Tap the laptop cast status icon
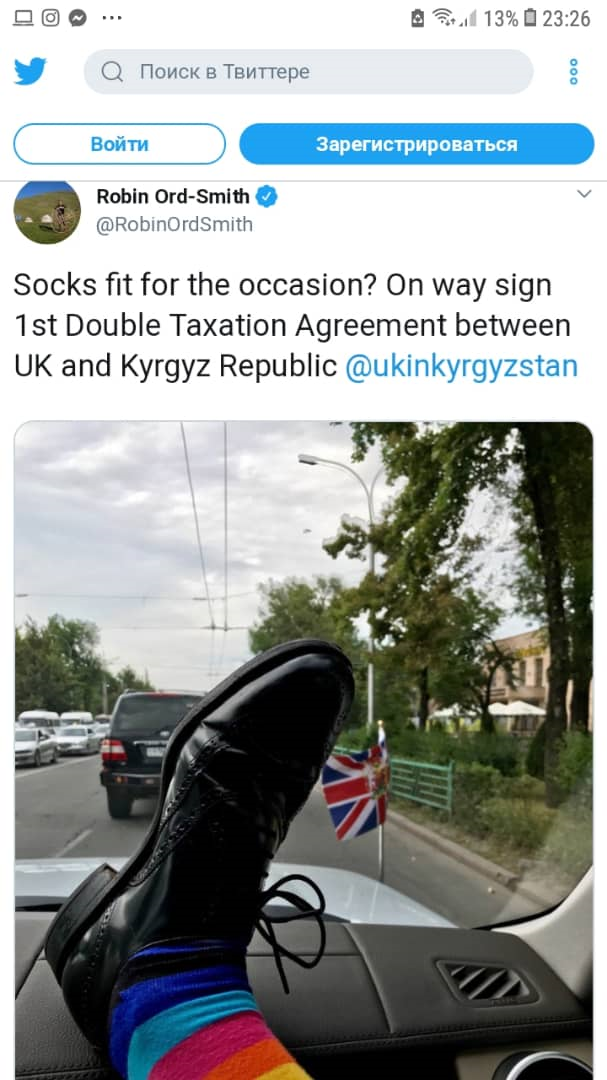The image size is (607, 1080). 23,18
